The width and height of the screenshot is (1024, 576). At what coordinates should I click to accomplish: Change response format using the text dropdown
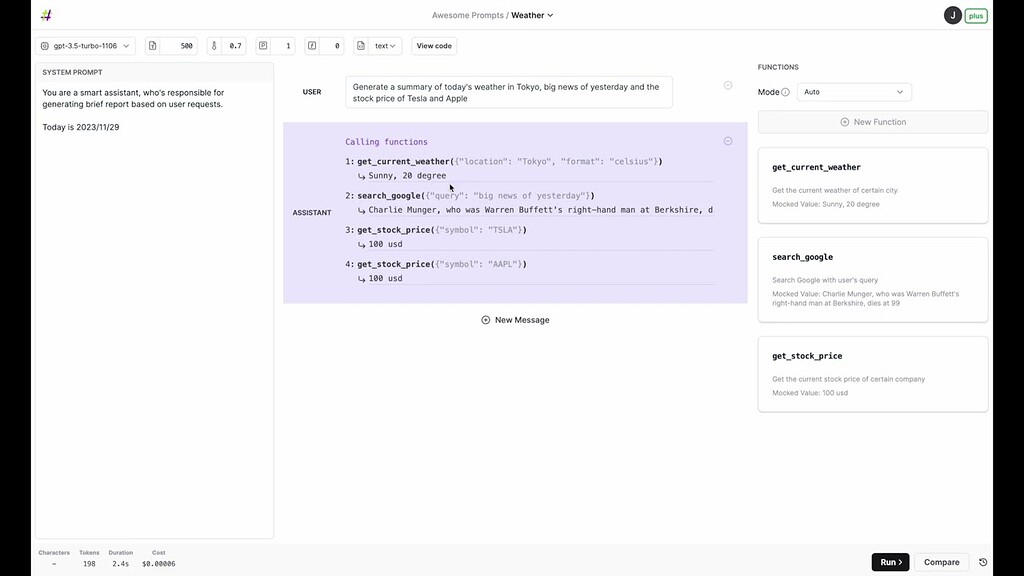tap(384, 45)
